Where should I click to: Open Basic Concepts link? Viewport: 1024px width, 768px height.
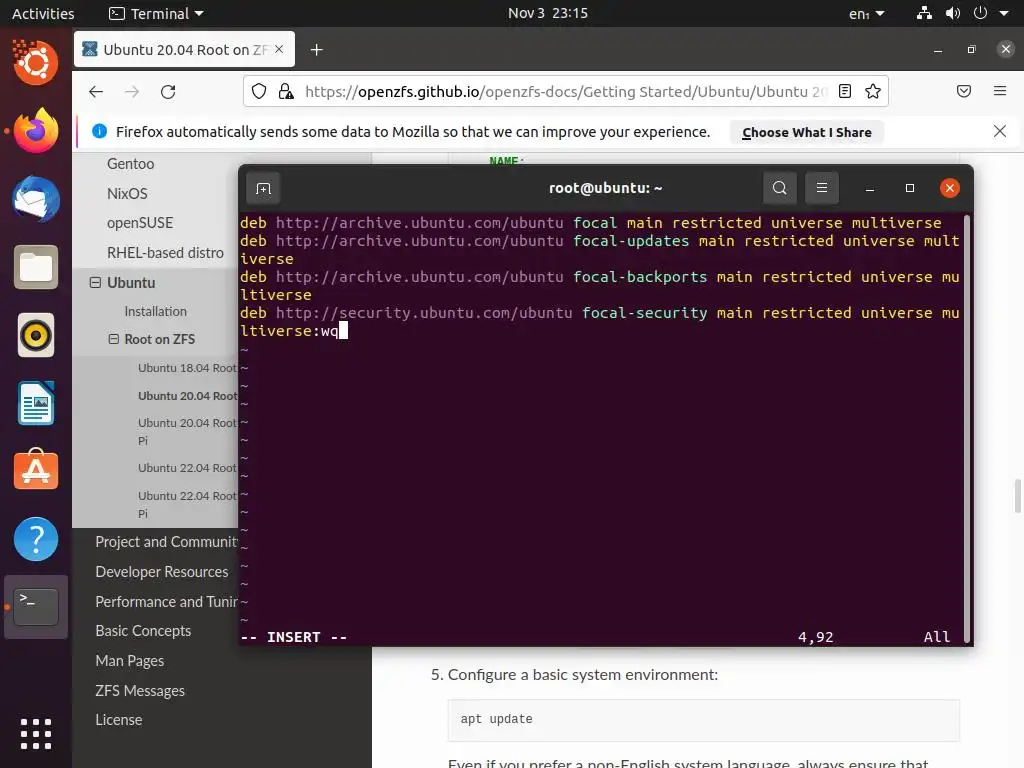(x=143, y=631)
